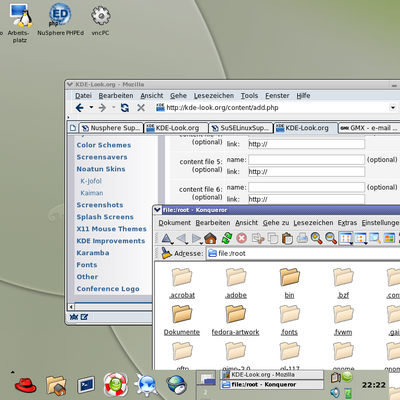This screenshot has height=400, width=400.
Task: Clear Konqueror address bar with broom icon
Action: pos(166,253)
